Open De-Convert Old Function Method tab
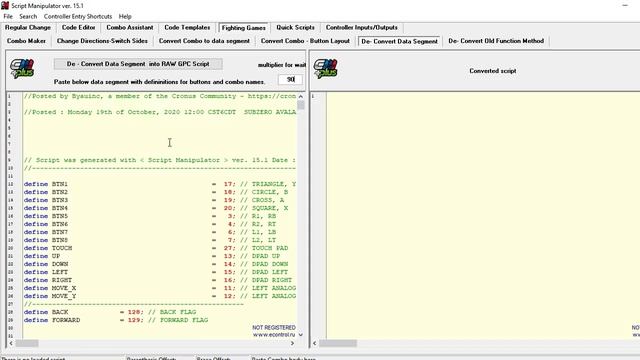The width and height of the screenshot is (640, 360). click(x=496, y=41)
